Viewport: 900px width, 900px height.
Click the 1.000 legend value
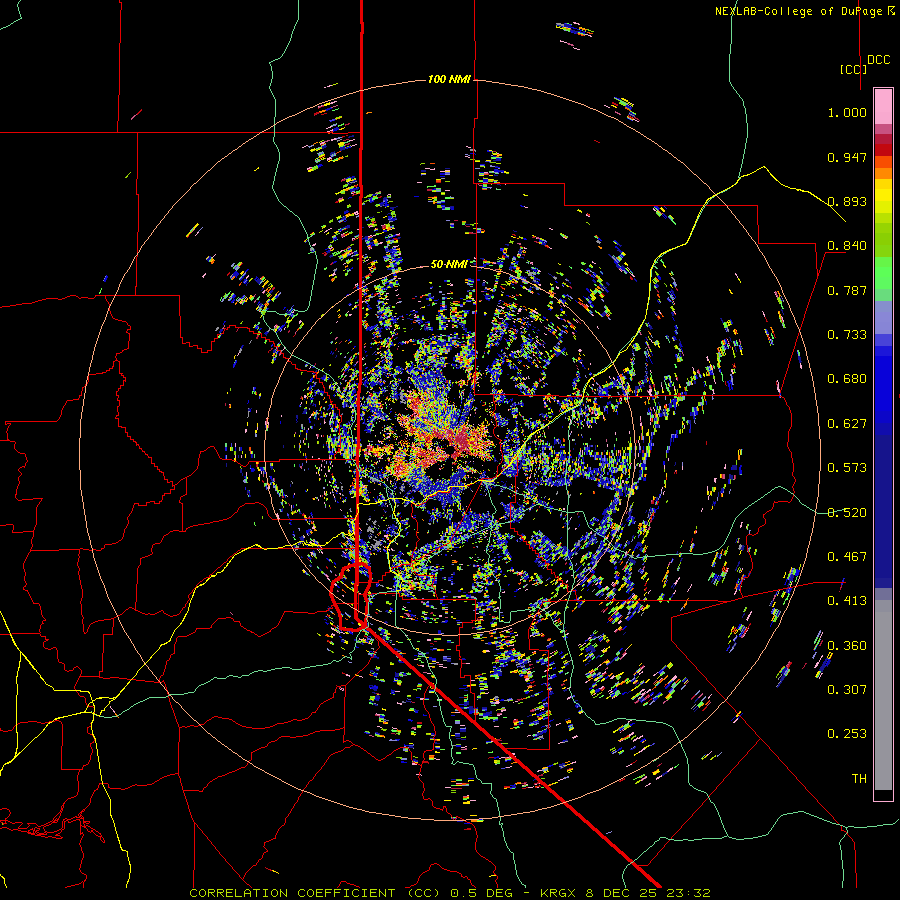[x=847, y=112]
